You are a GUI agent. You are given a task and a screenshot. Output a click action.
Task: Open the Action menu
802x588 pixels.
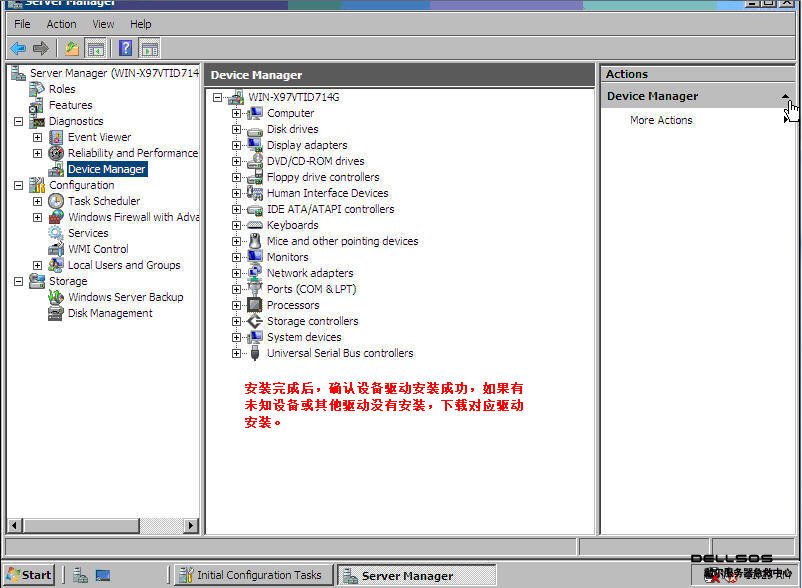pos(61,24)
